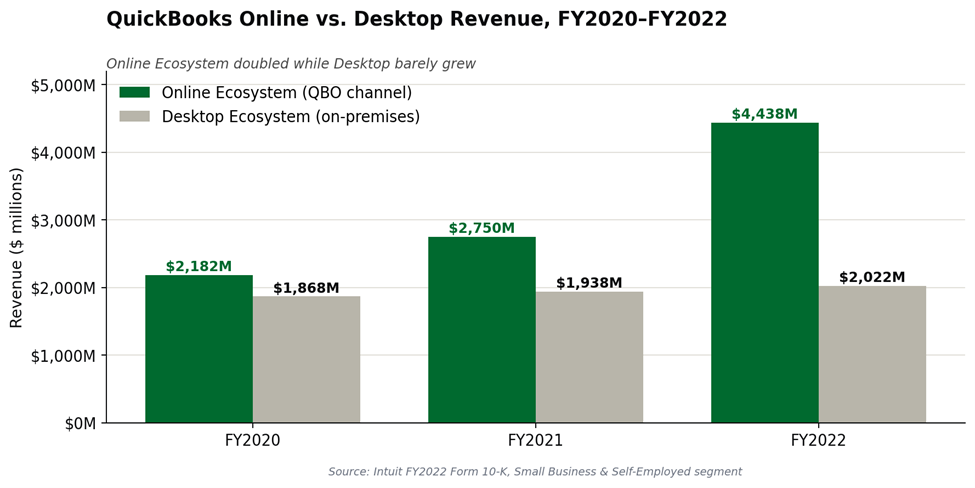
Task: Click the '$0M' y-axis tick label
Action: [x=81, y=424]
